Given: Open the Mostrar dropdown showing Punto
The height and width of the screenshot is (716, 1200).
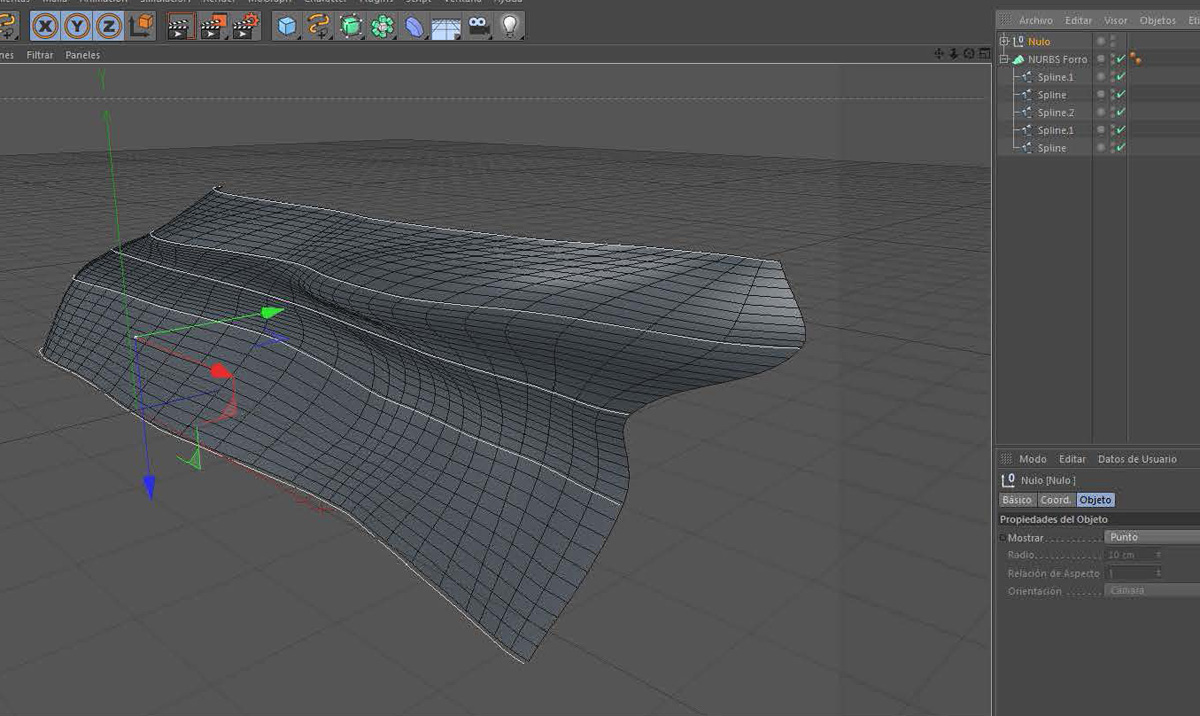Looking at the screenshot, I should 1152,537.
